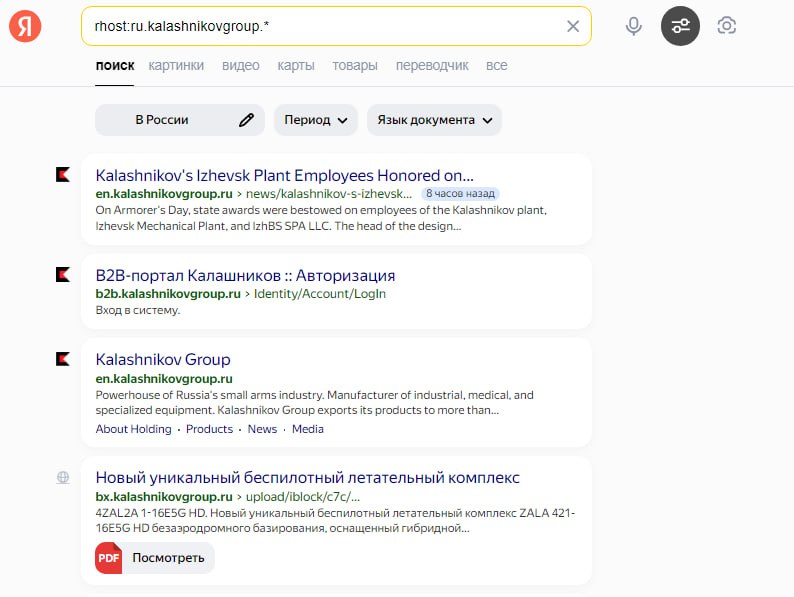Click favicon of Kalashnikov's Izhevsk Plant result

coord(63,175)
